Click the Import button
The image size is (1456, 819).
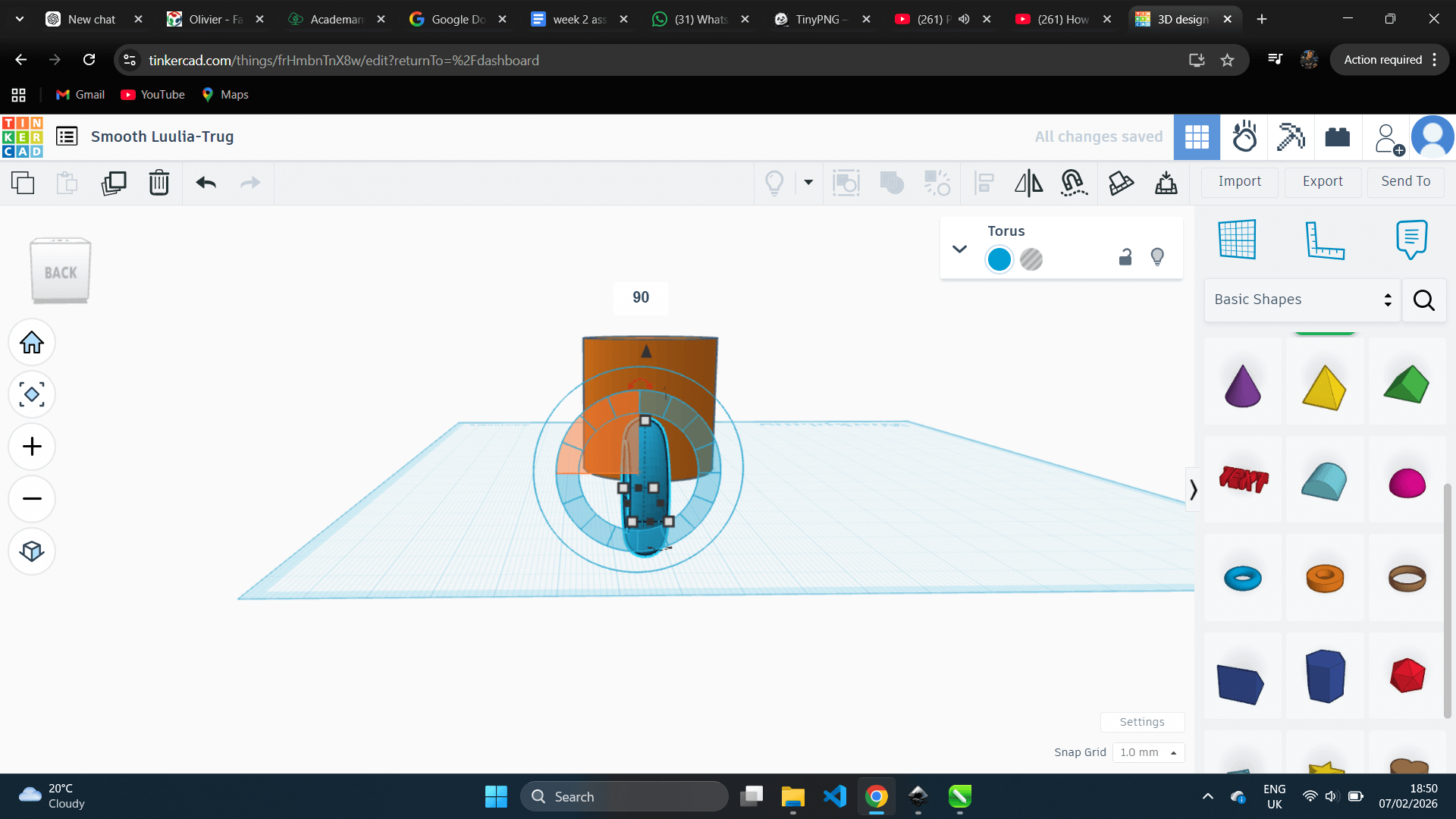point(1240,181)
